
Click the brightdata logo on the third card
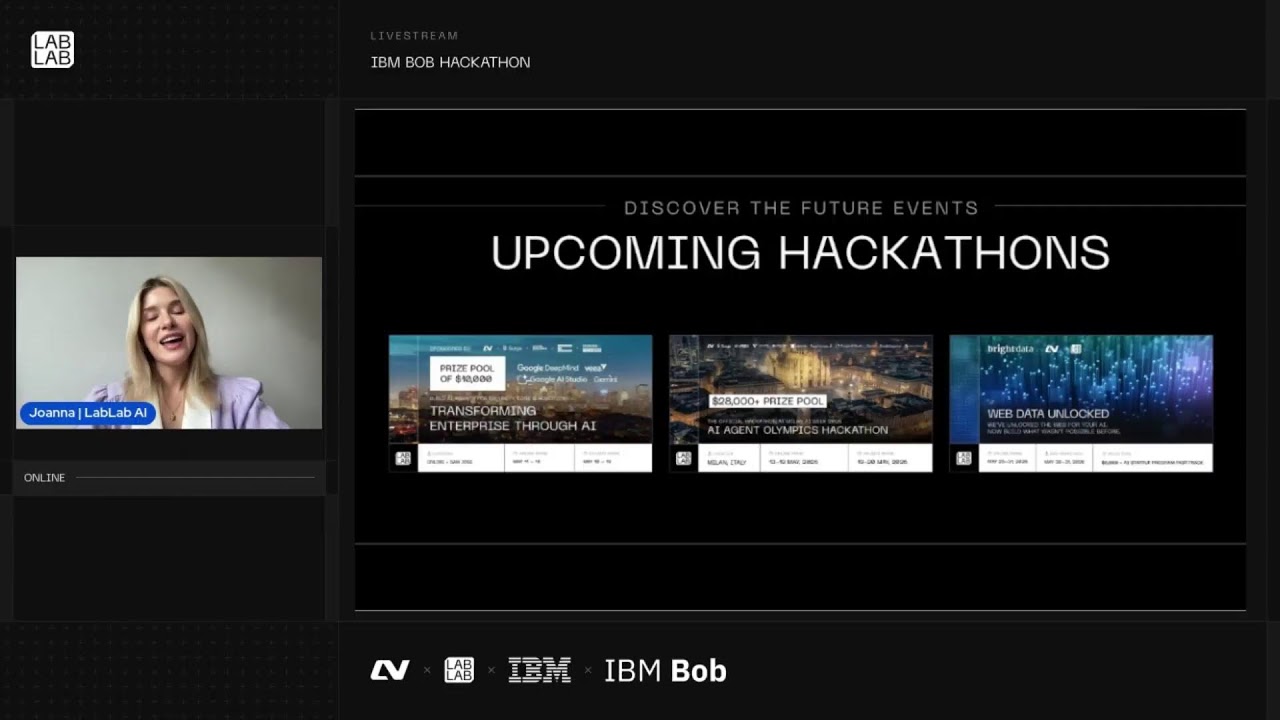point(1009,349)
